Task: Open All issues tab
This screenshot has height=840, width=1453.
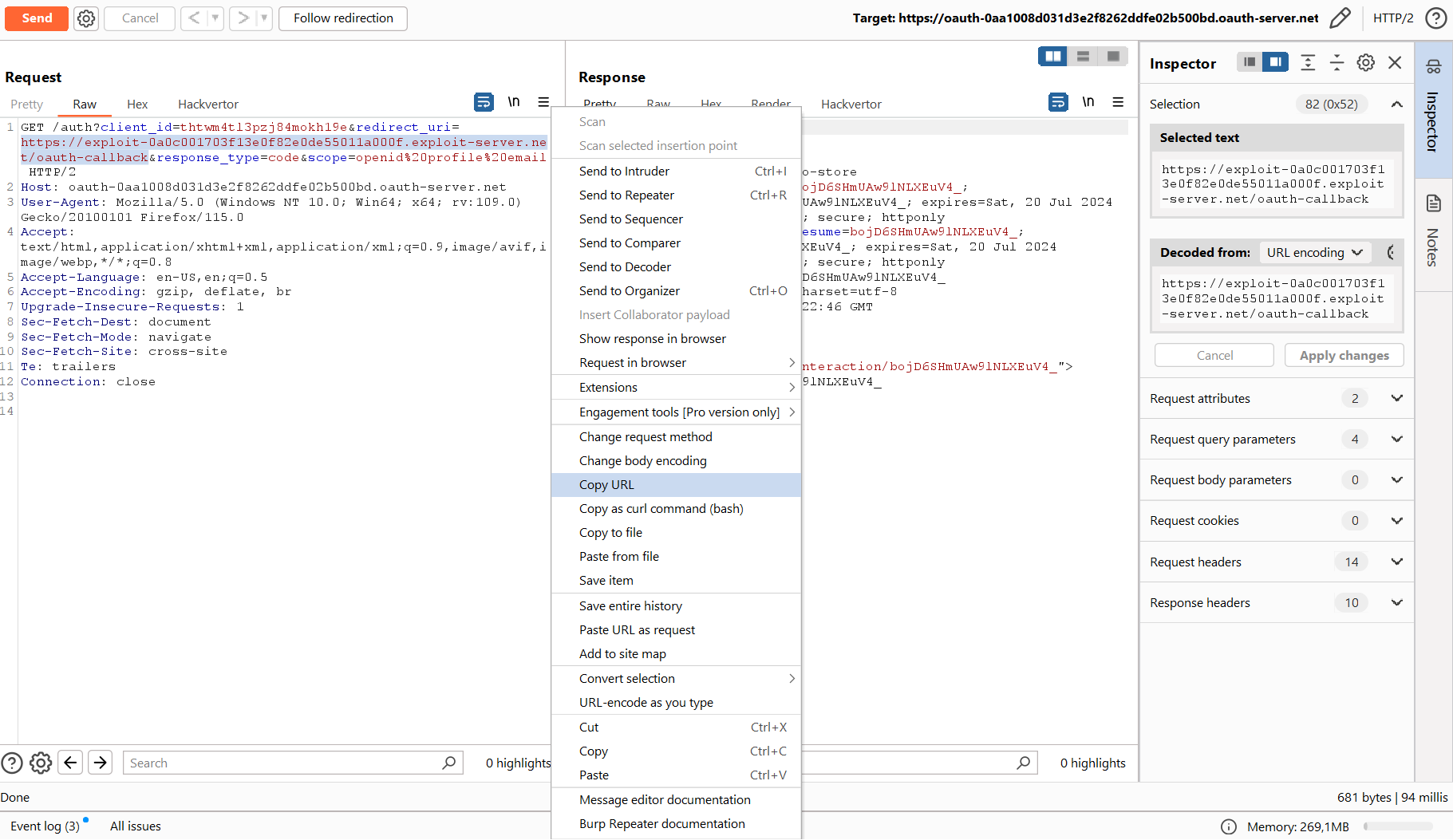Action: (136, 826)
